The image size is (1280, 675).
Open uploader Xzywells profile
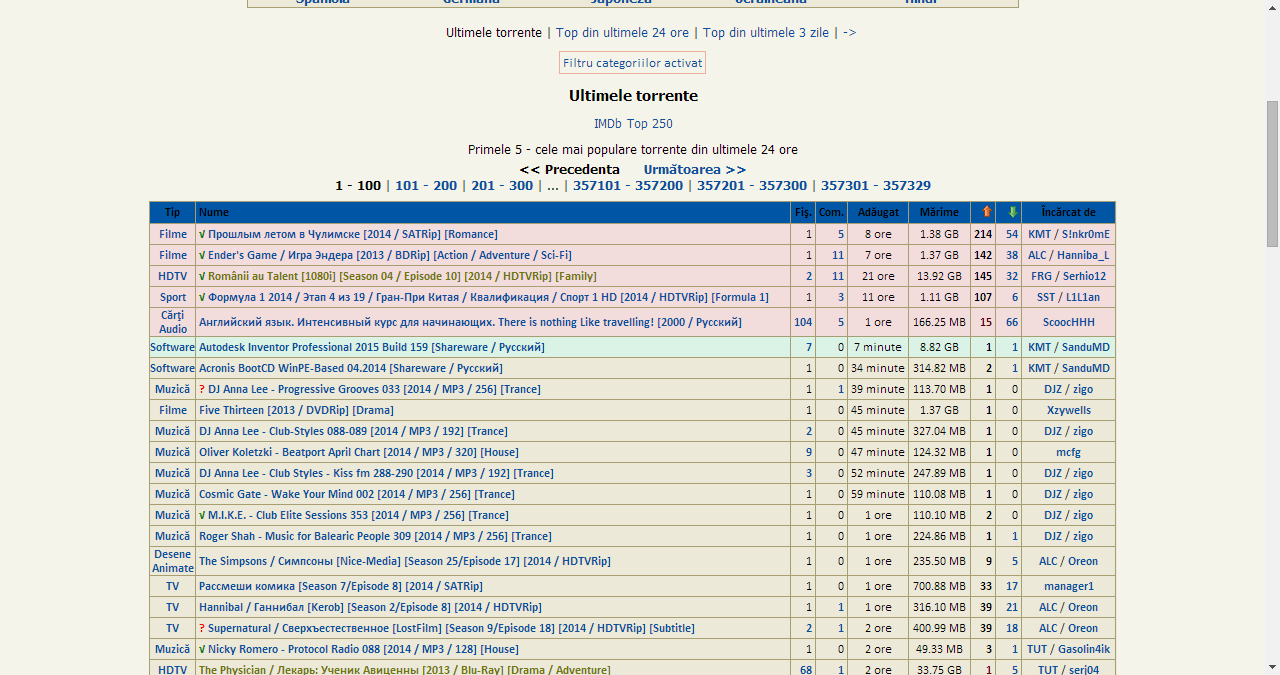(x=1069, y=410)
